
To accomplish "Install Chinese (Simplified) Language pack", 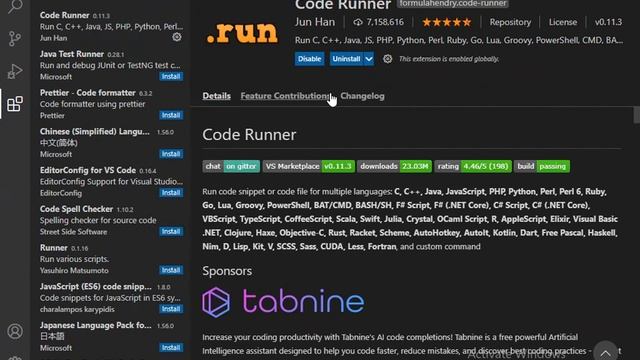I will (x=171, y=154).
